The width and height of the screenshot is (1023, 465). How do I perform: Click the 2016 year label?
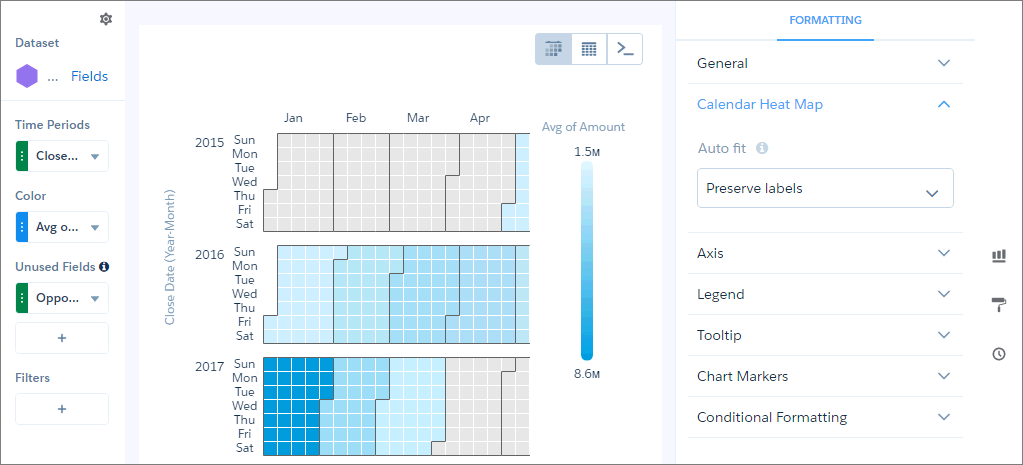pyautogui.click(x=209, y=254)
